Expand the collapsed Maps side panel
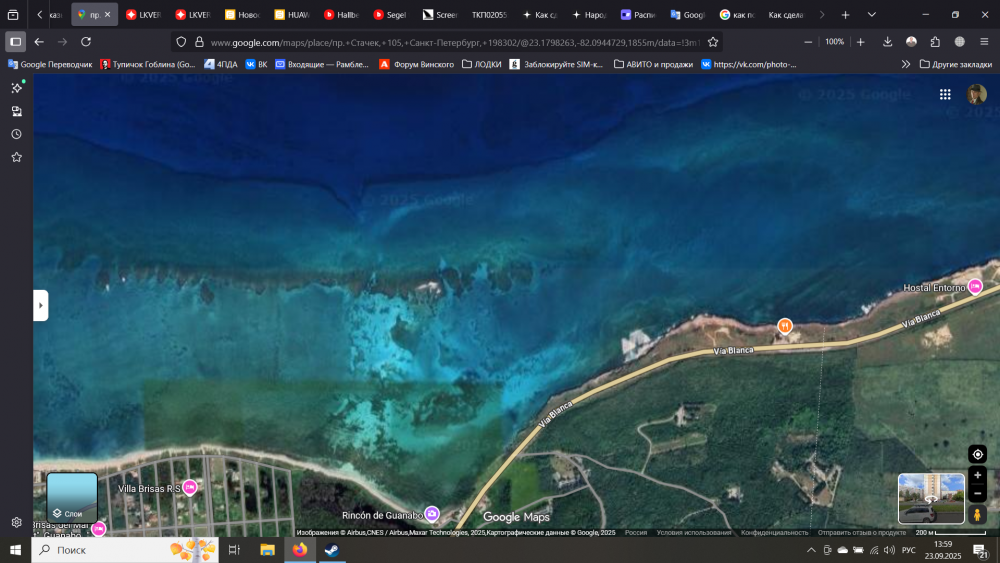 pyautogui.click(x=40, y=305)
